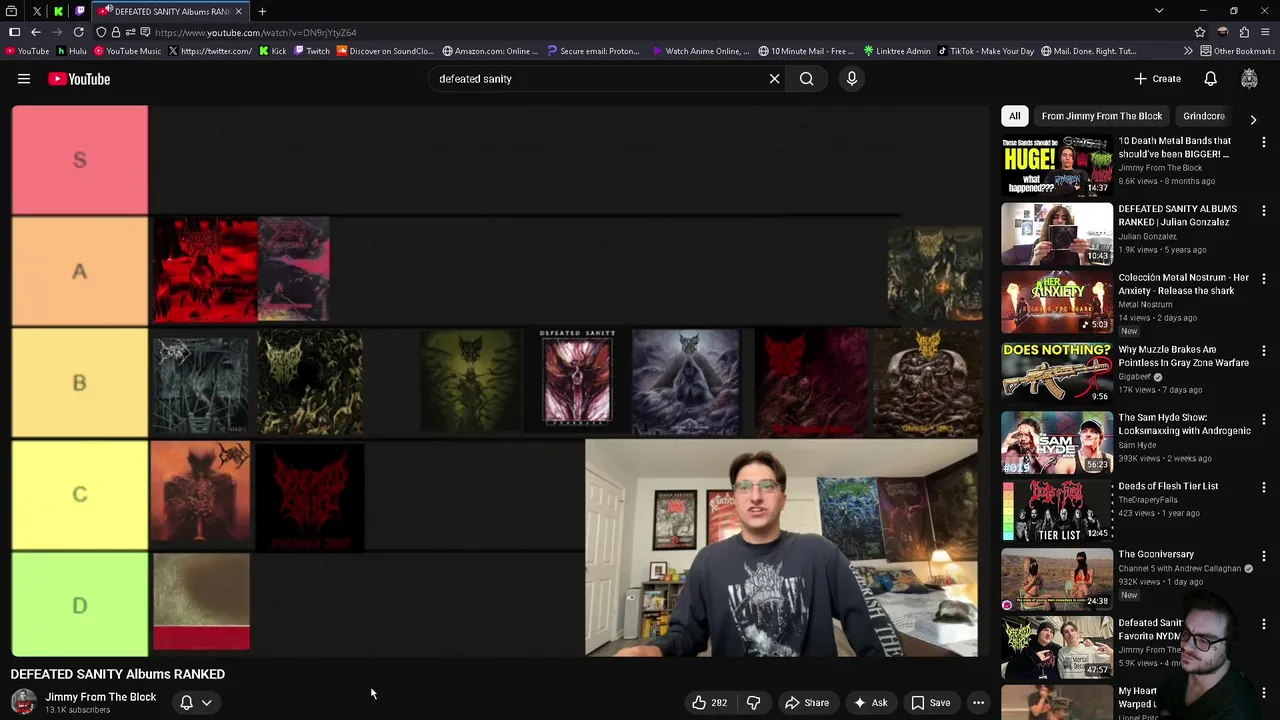Screen dimensions: 1280x720
Task: Go to the YouTube home logo
Action: pyautogui.click(x=78, y=79)
